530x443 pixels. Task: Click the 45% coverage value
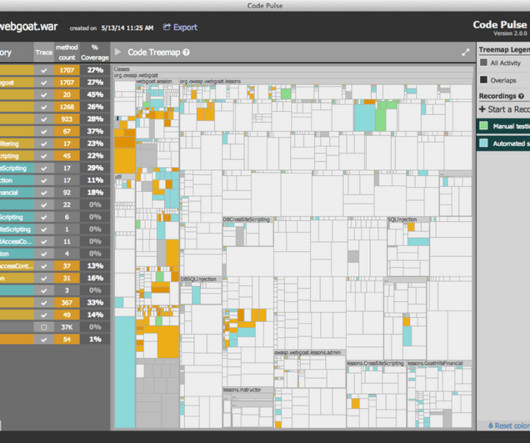(x=95, y=95)
